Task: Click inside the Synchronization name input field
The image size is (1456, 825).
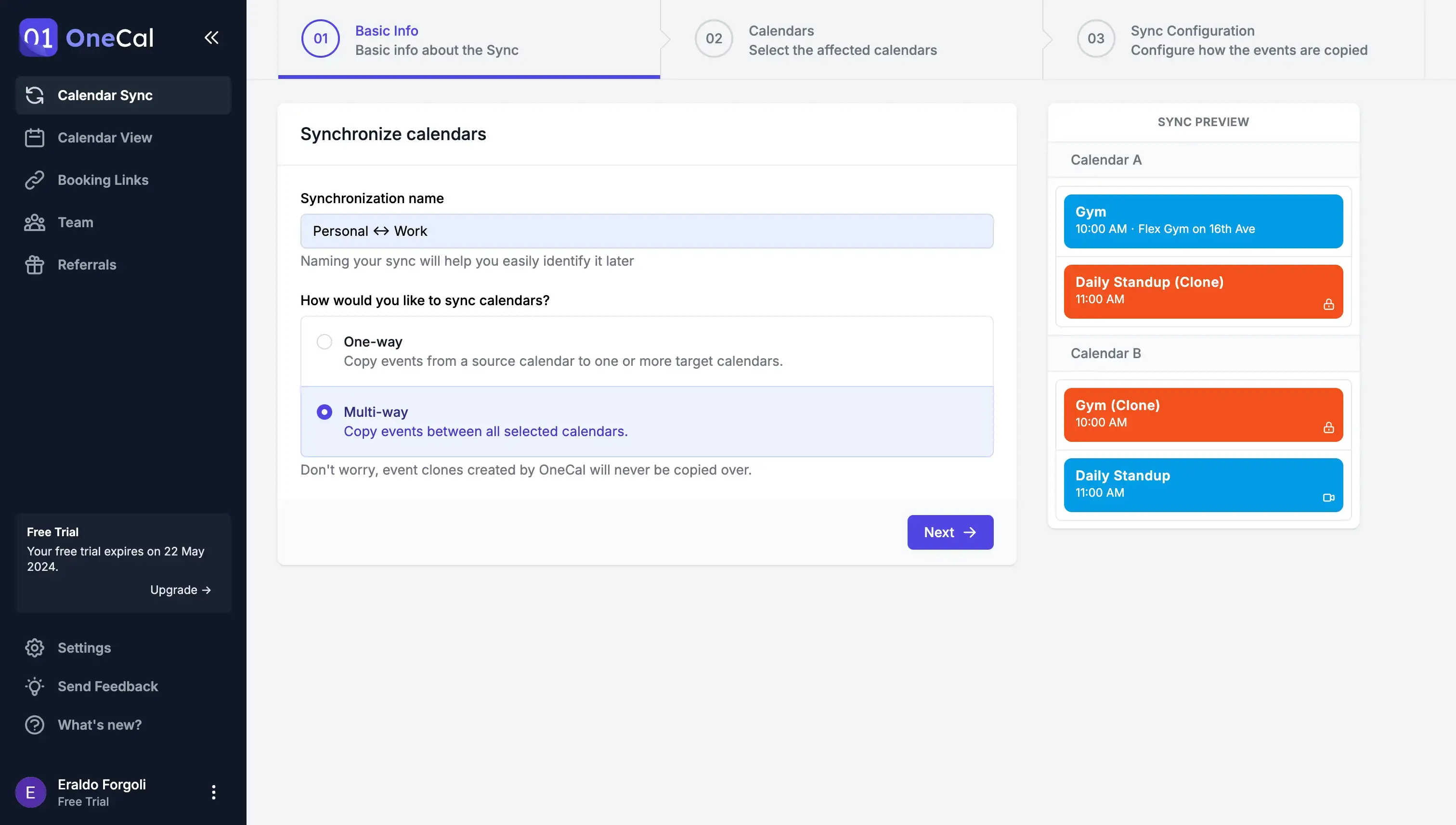Action: tap(647, 231)
